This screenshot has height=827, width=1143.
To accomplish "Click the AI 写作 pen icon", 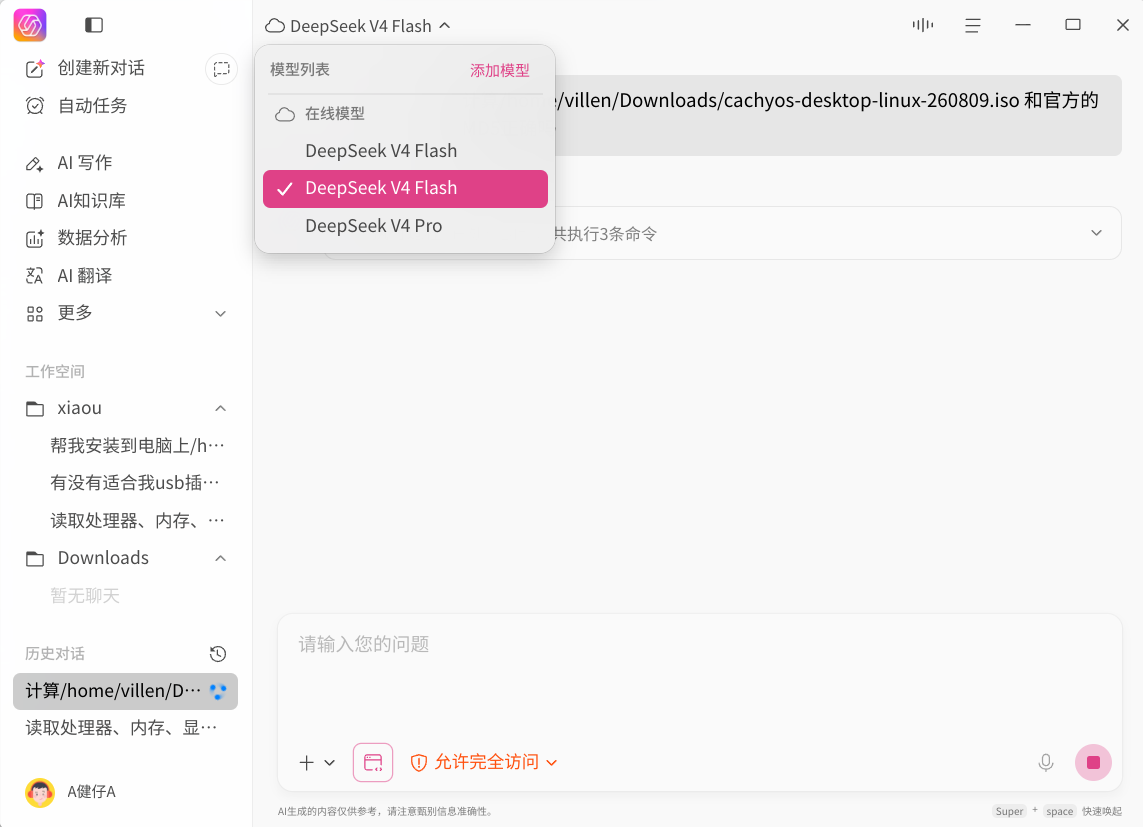I will tap(35, 163).
